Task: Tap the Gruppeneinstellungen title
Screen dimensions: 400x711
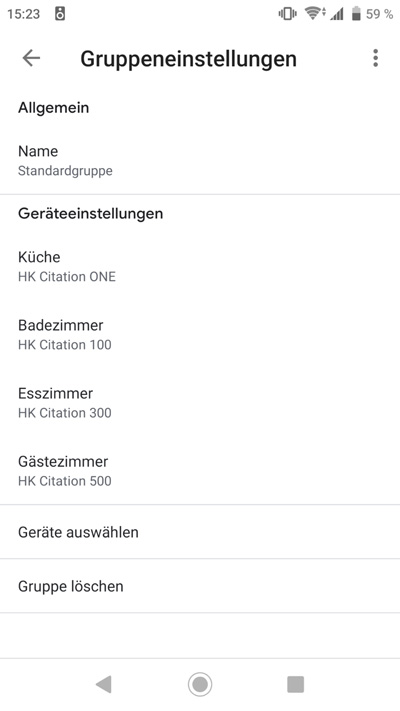Action: click(x=188, y=59)
